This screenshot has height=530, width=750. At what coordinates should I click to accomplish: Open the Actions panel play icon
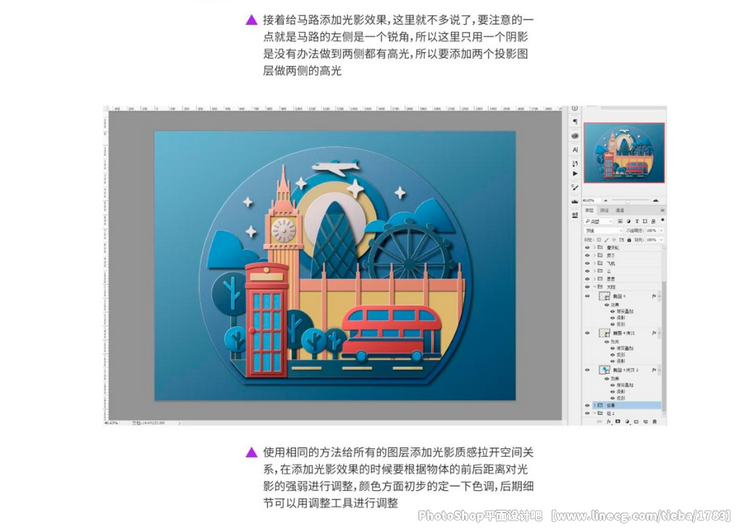point(575,173)
